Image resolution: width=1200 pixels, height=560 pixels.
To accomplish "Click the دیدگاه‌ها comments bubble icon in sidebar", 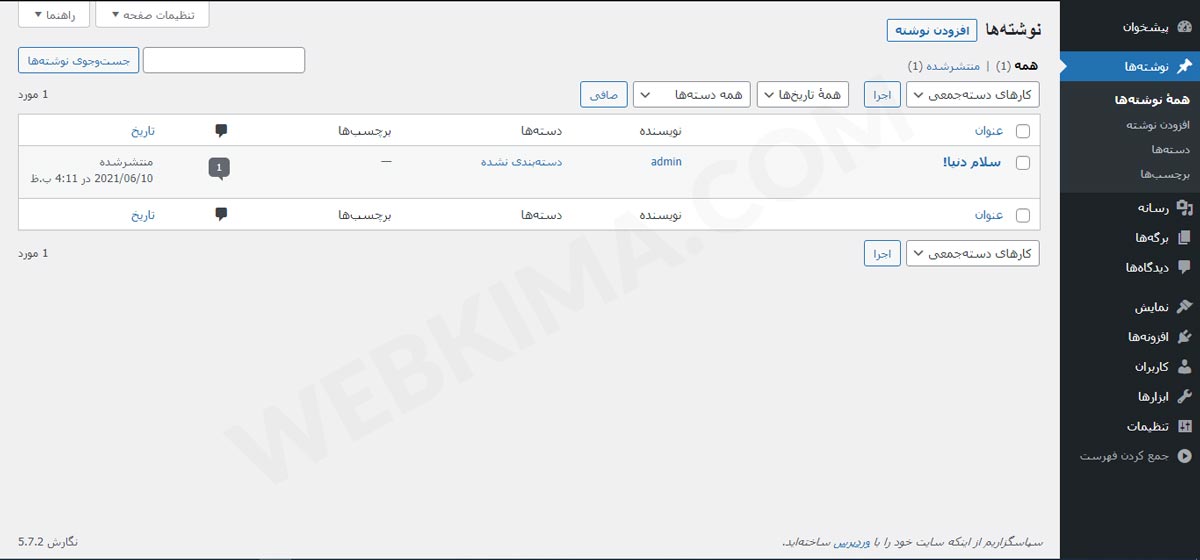I will point(1184,267).
